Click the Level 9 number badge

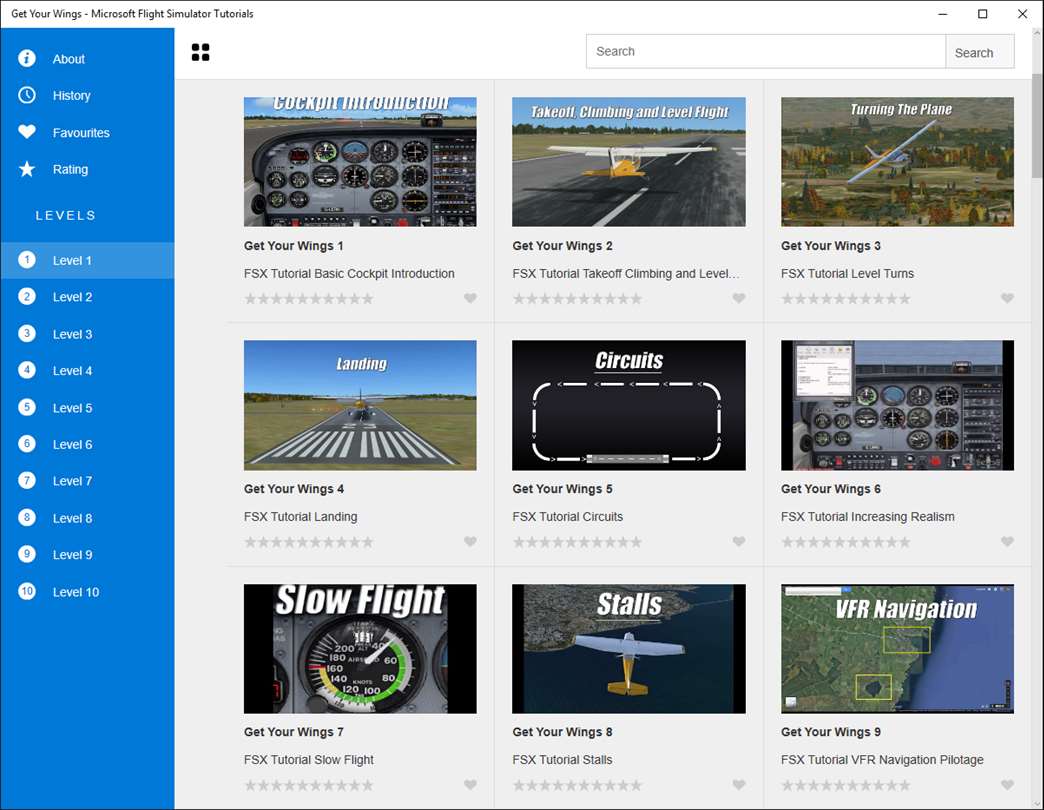pyautogui.click(x=27, y=554)
